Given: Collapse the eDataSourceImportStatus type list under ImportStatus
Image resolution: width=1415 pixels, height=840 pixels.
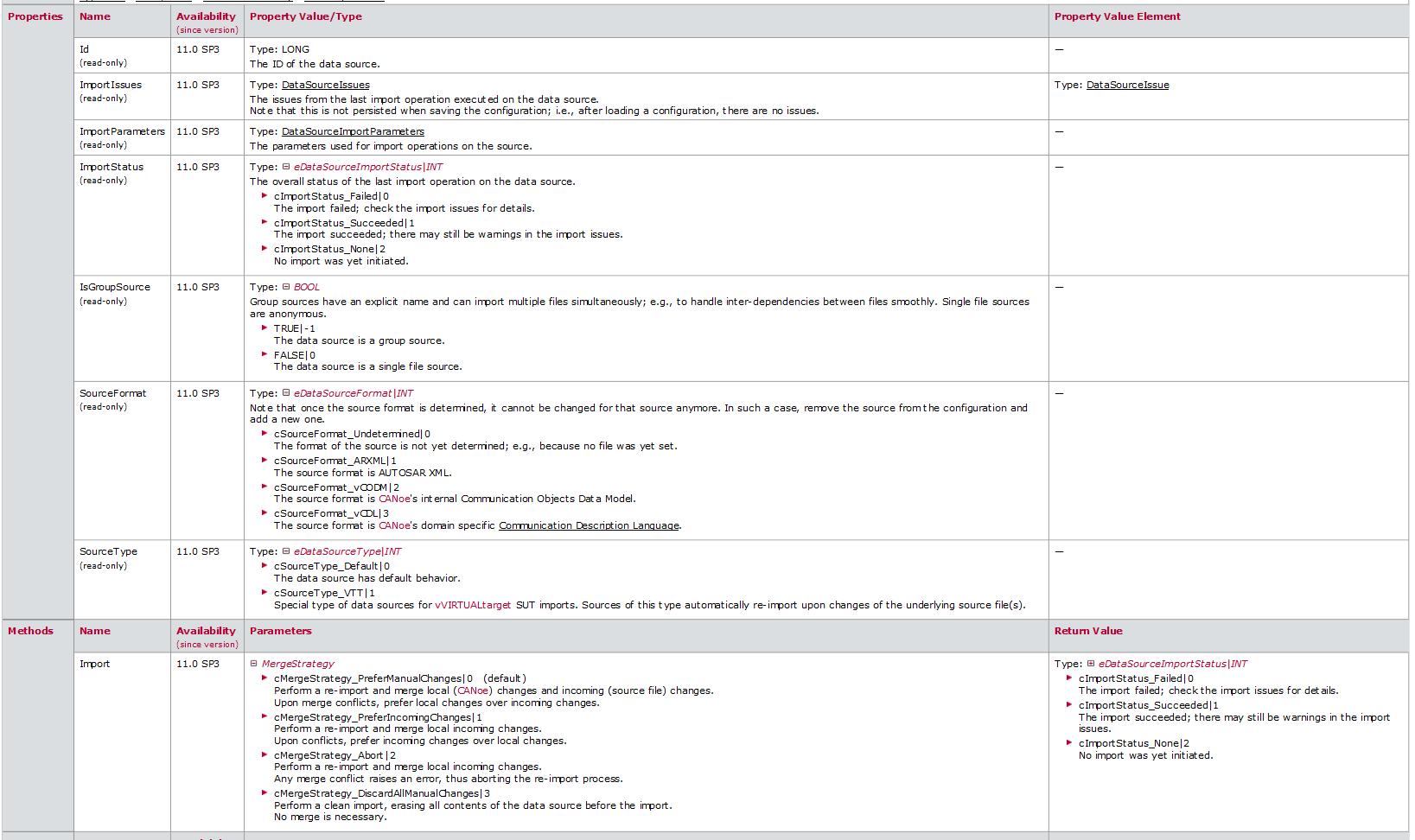Looking at the screenshot, I should [285, 166].
